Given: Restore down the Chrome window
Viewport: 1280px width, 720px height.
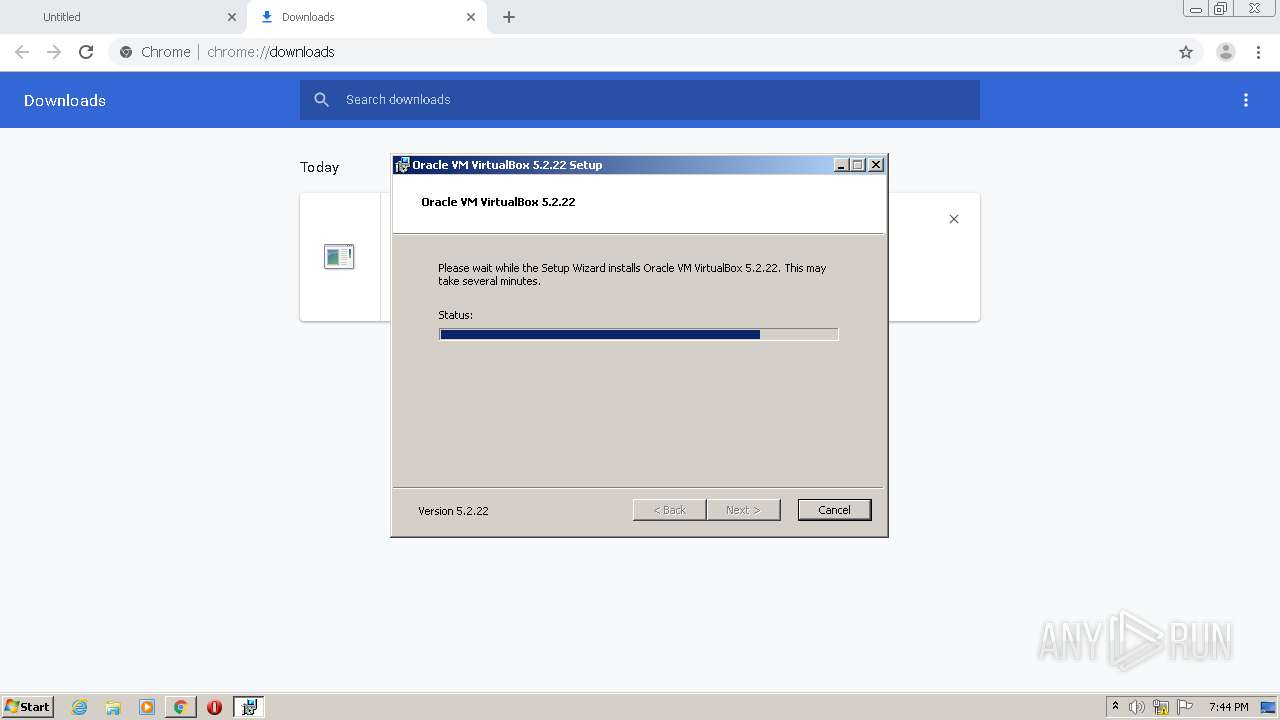Looking at the screenshot, I should [1221, 9].
